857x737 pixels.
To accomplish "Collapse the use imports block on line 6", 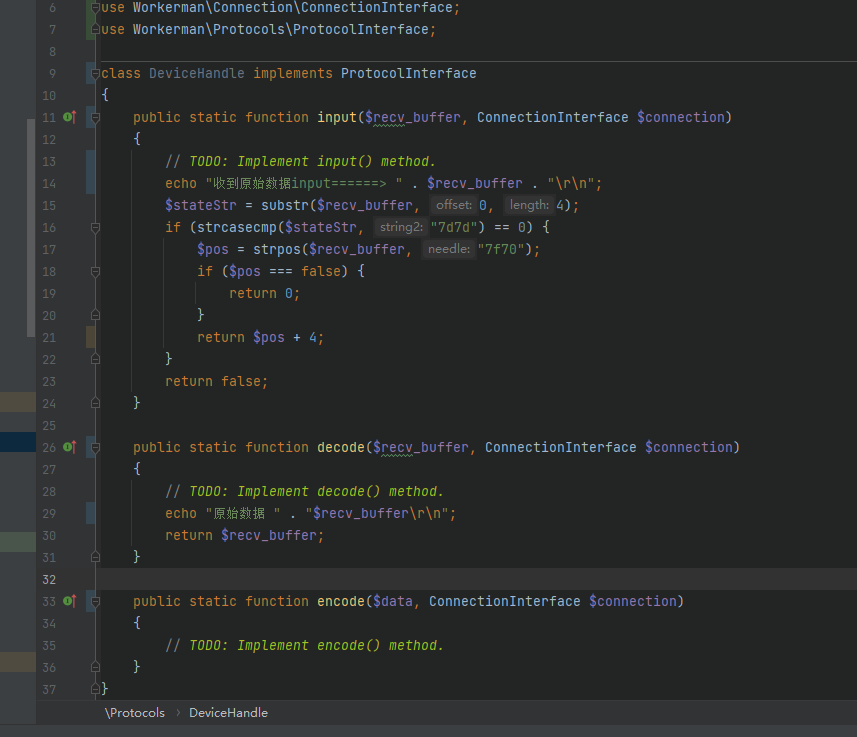I will click(95, 8).
